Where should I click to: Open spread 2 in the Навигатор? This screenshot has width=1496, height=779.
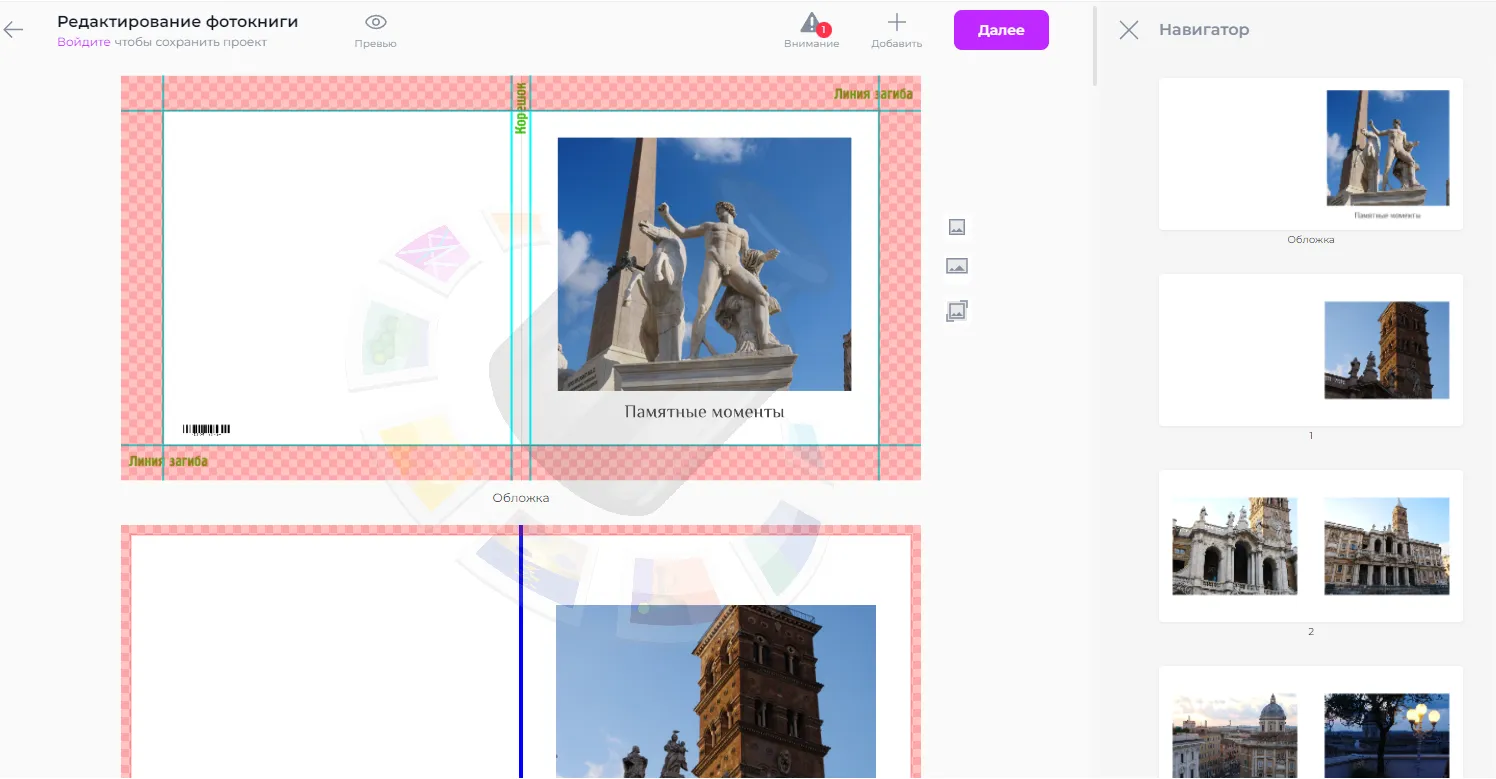1310,546
